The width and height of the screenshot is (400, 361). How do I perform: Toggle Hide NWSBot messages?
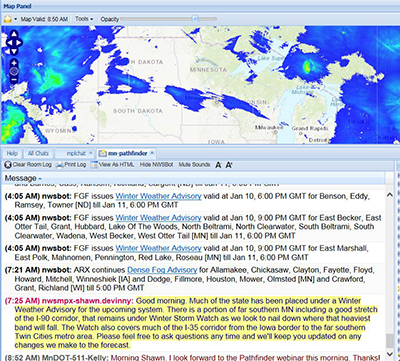coord(157,165)
